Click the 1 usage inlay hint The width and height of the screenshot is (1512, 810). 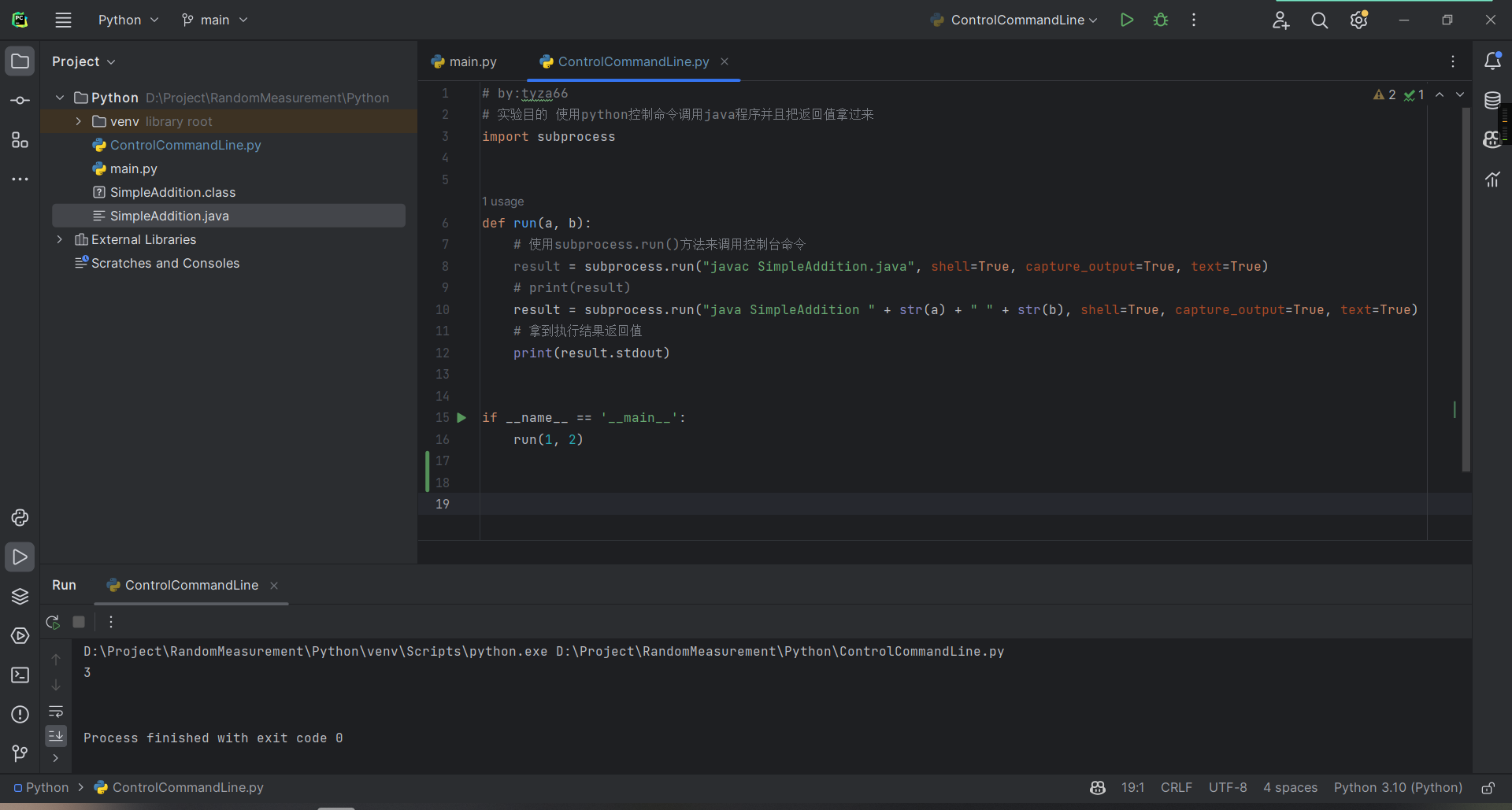point(502,202)
